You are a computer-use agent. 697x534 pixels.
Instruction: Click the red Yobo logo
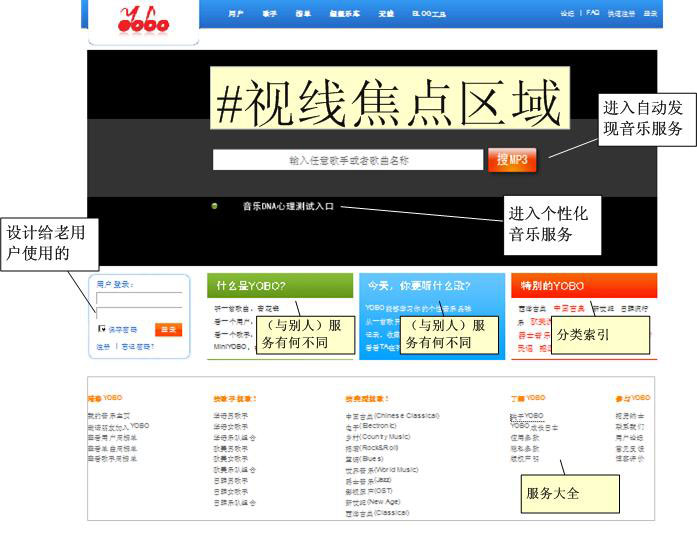(x=143, y=20)
